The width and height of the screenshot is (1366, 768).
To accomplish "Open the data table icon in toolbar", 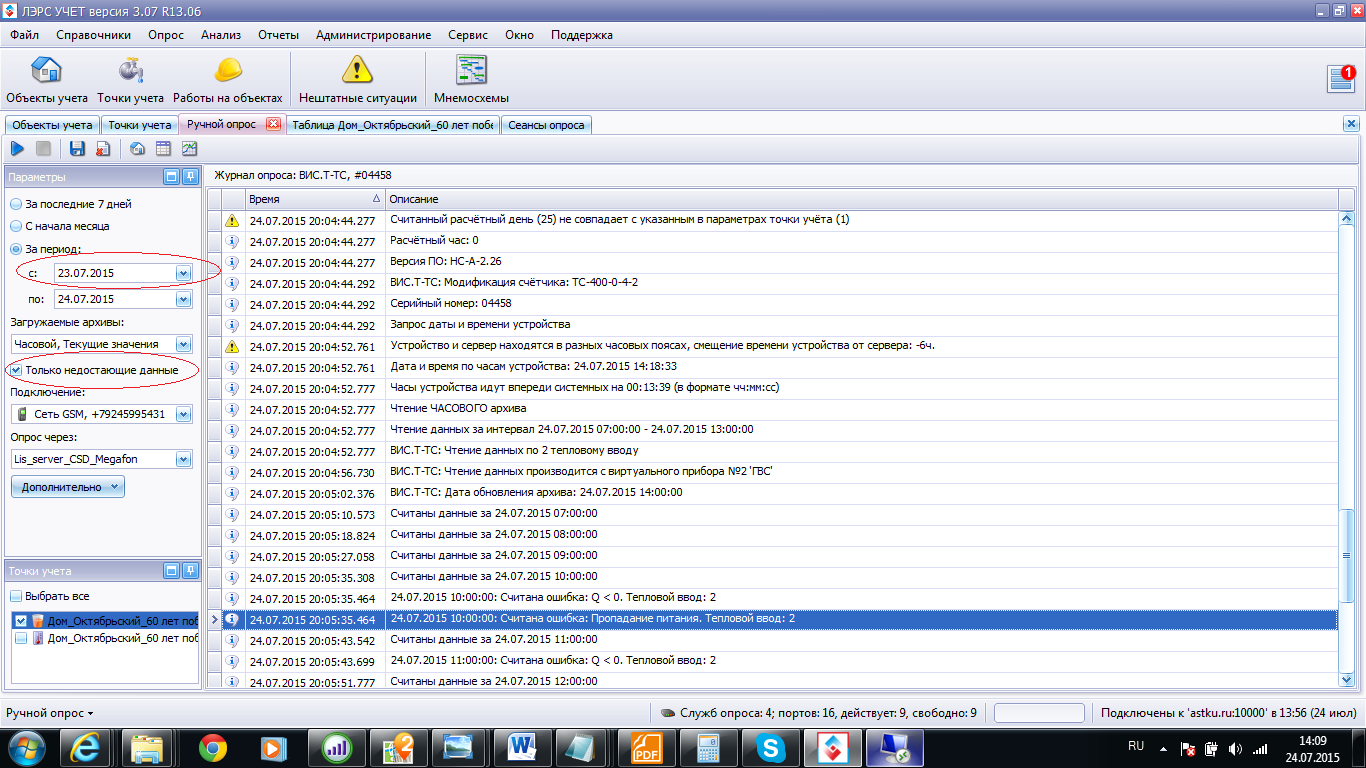I will [x=163, y=149].
